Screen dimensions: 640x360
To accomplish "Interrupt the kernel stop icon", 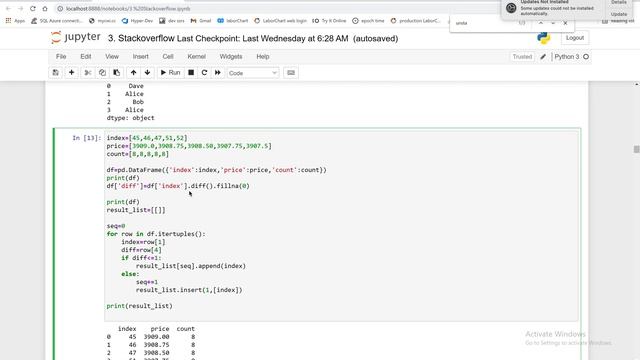I will pyautogui.click(x=191, y=73).
